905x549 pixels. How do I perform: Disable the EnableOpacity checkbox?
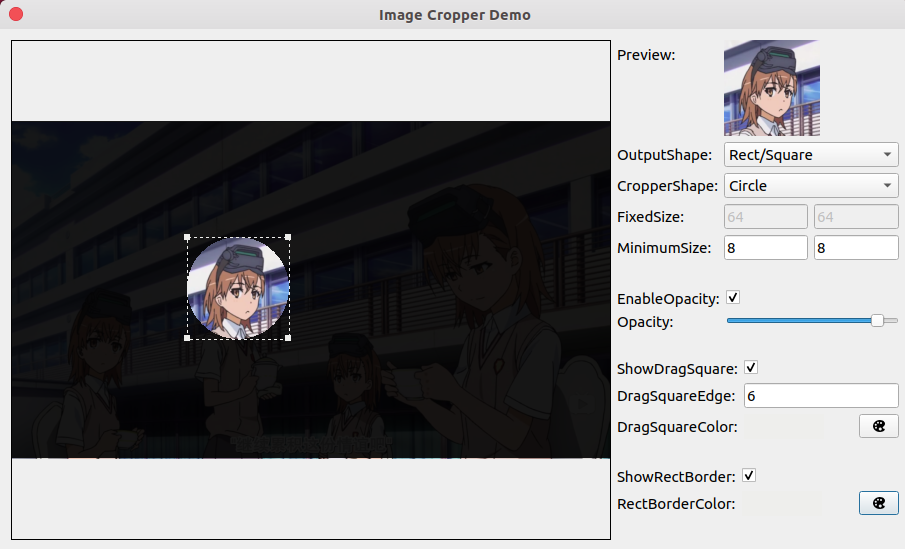[733, 298]
